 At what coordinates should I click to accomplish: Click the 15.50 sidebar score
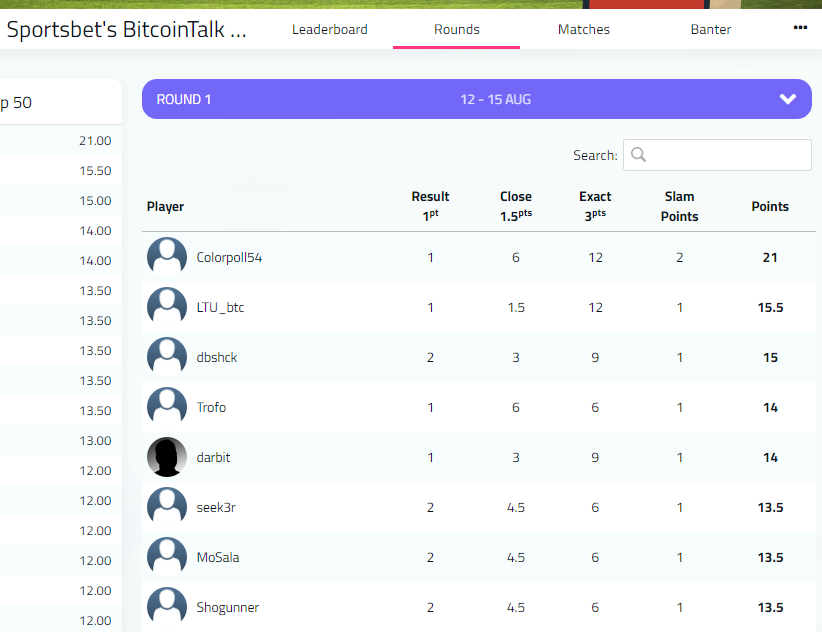click(x=95, y=170)
